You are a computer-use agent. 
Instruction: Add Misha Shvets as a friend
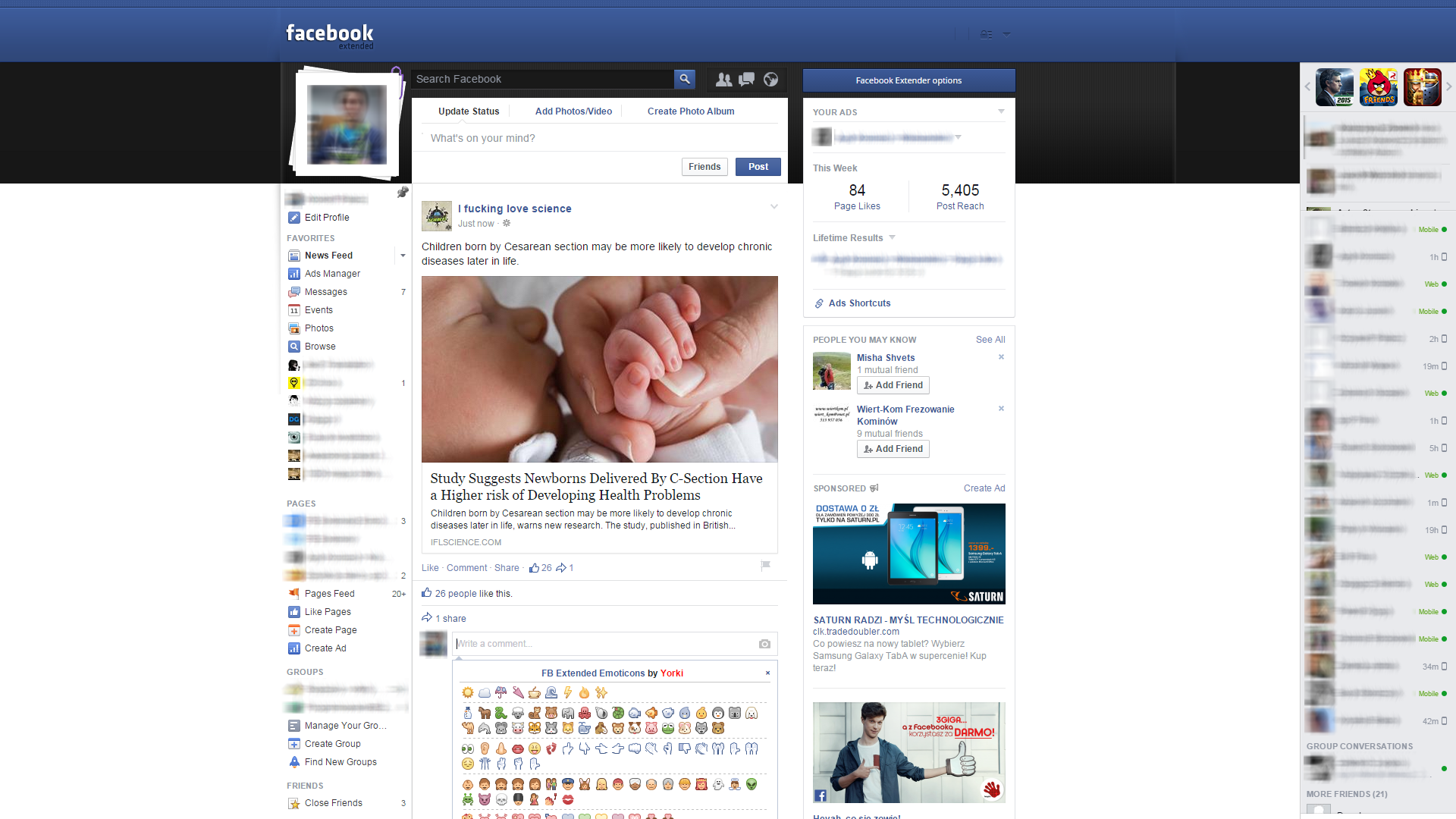pyautogui.click(x=893, y=385)
